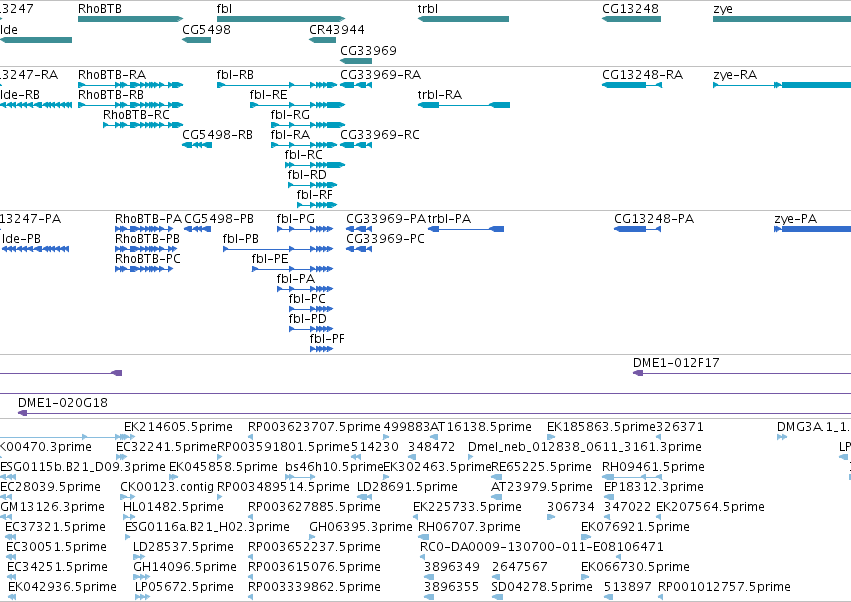Select the fbl-RC transcript label
Screen dimensions: 851x602
pyautogui.click(x=303, y=155)
